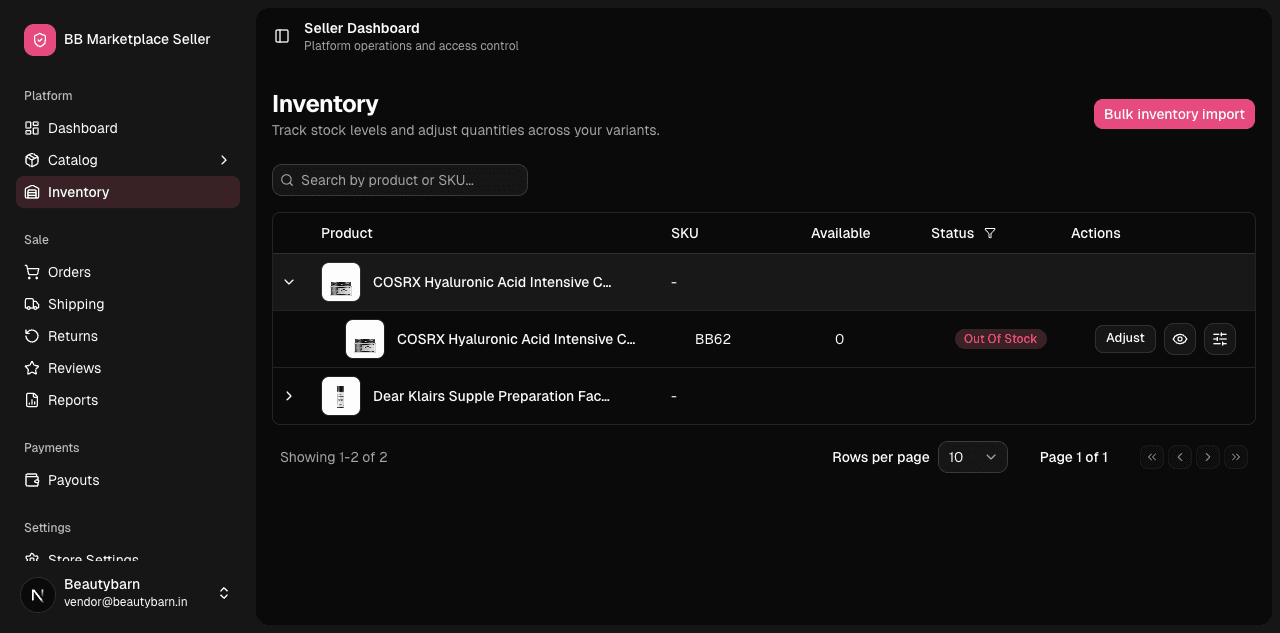Viewport: 1280px width, 633px height.
Task: Go to the first page
Action: coord(1152,457)
